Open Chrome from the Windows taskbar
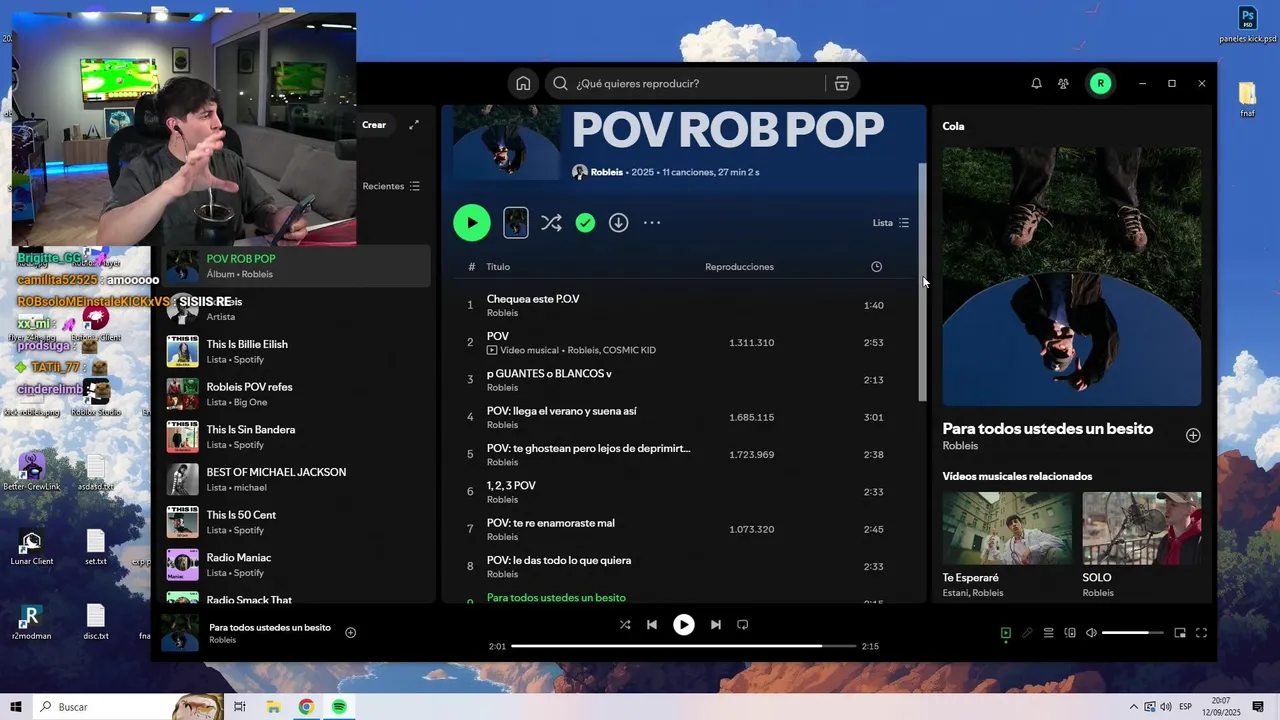Screen dimensions: 1280x720 coord(306,707)
